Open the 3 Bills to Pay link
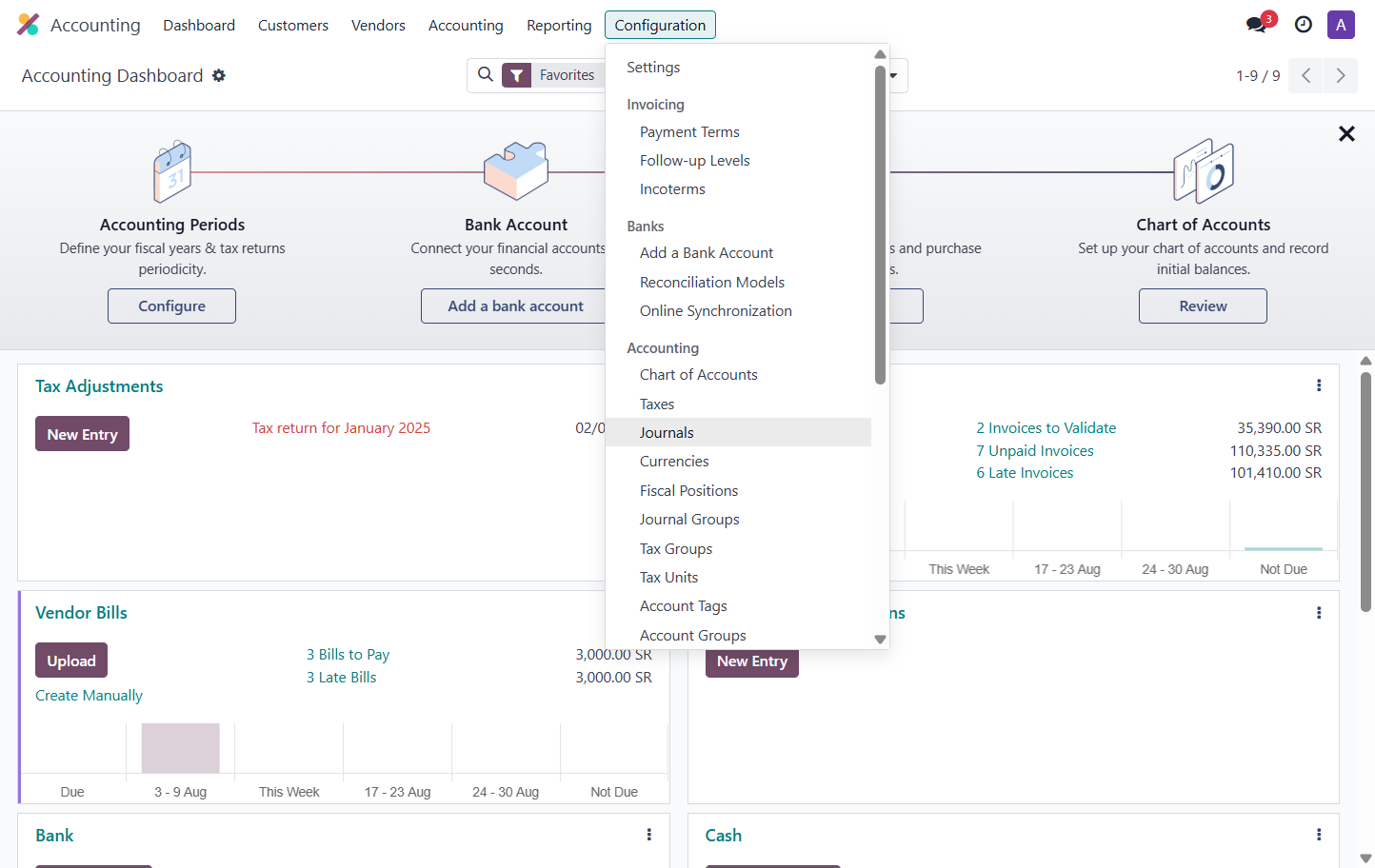The image size is (1375, 868). [x=348, y=655]
